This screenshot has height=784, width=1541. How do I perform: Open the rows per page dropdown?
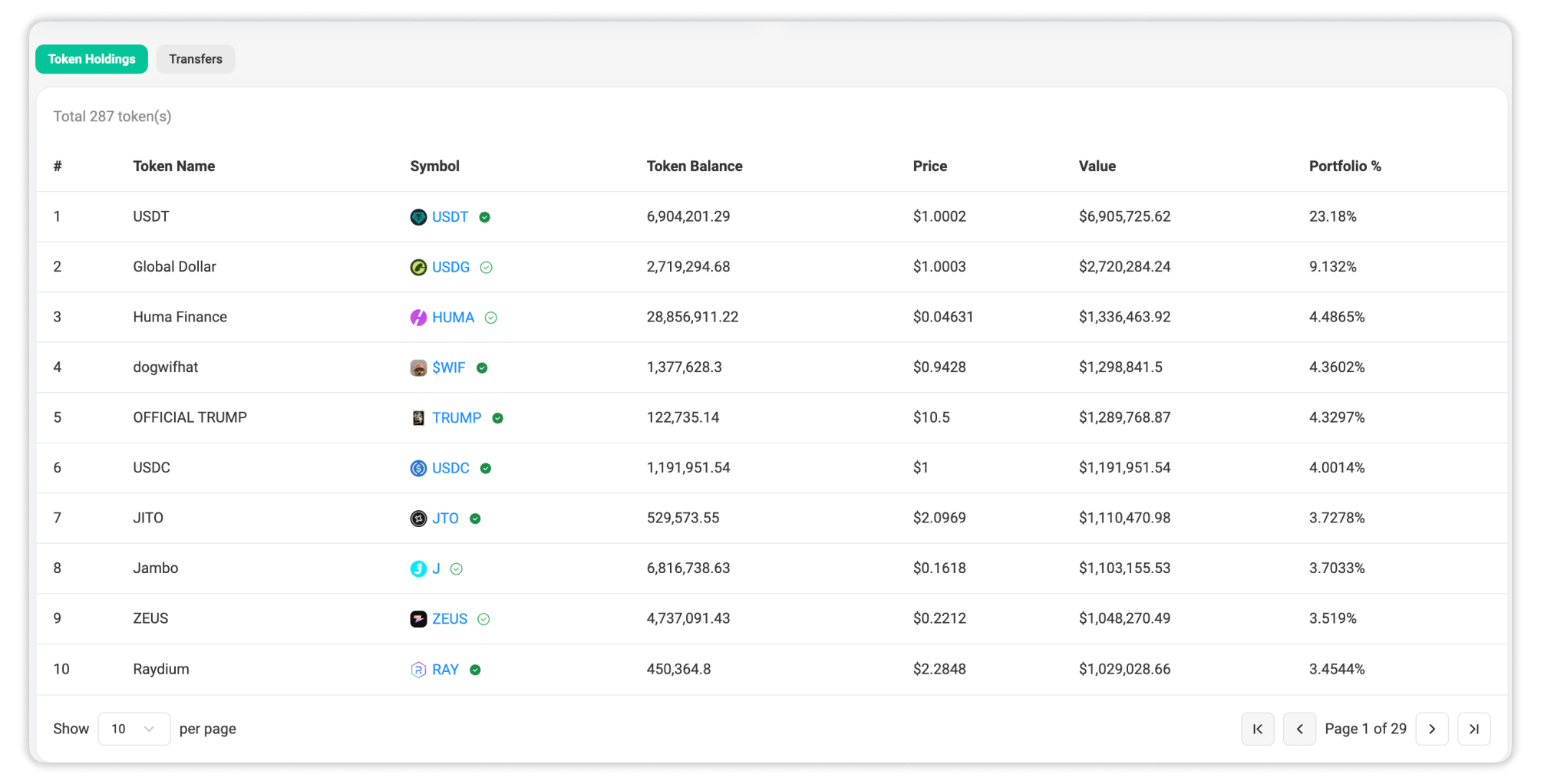pyautogui.click(x=134, y=729)
